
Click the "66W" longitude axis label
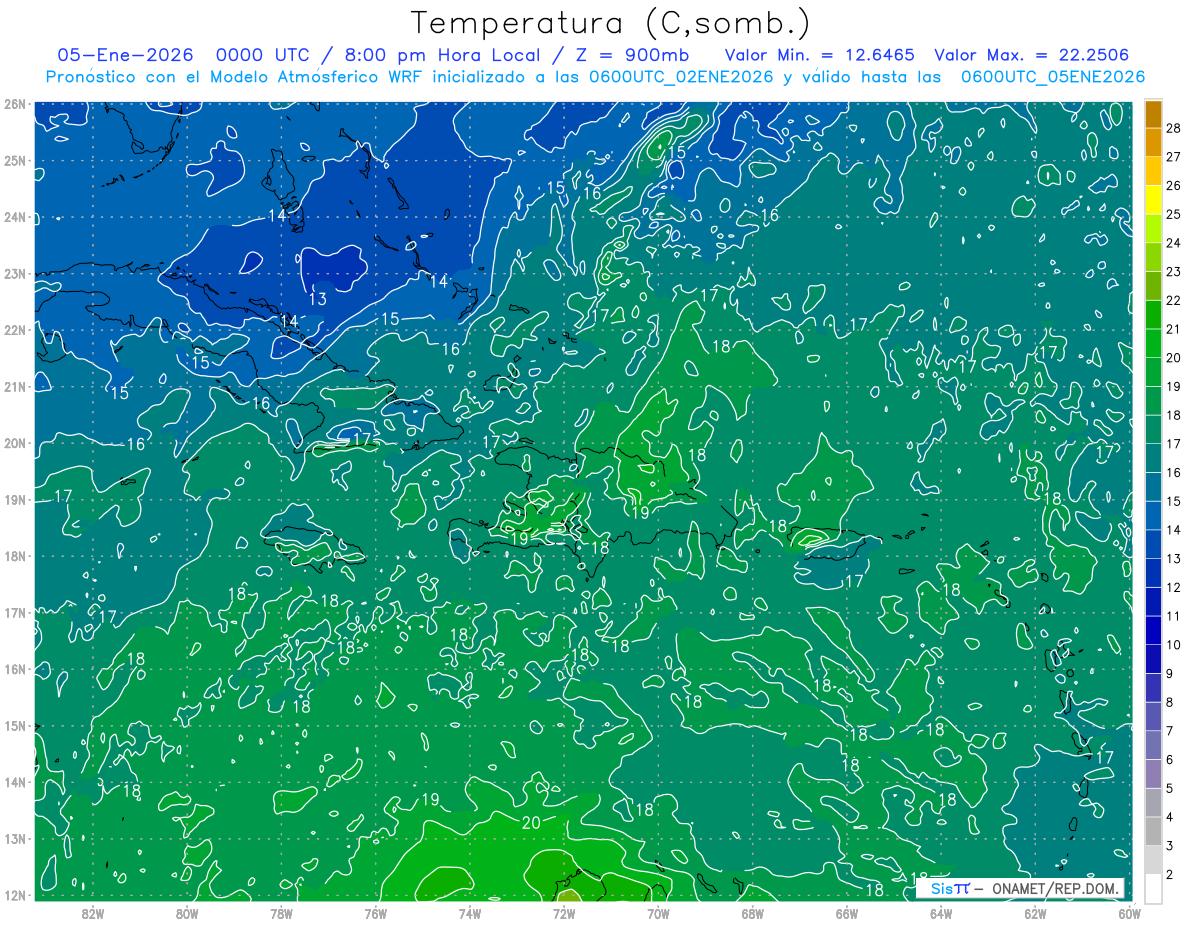click(847, 912)
